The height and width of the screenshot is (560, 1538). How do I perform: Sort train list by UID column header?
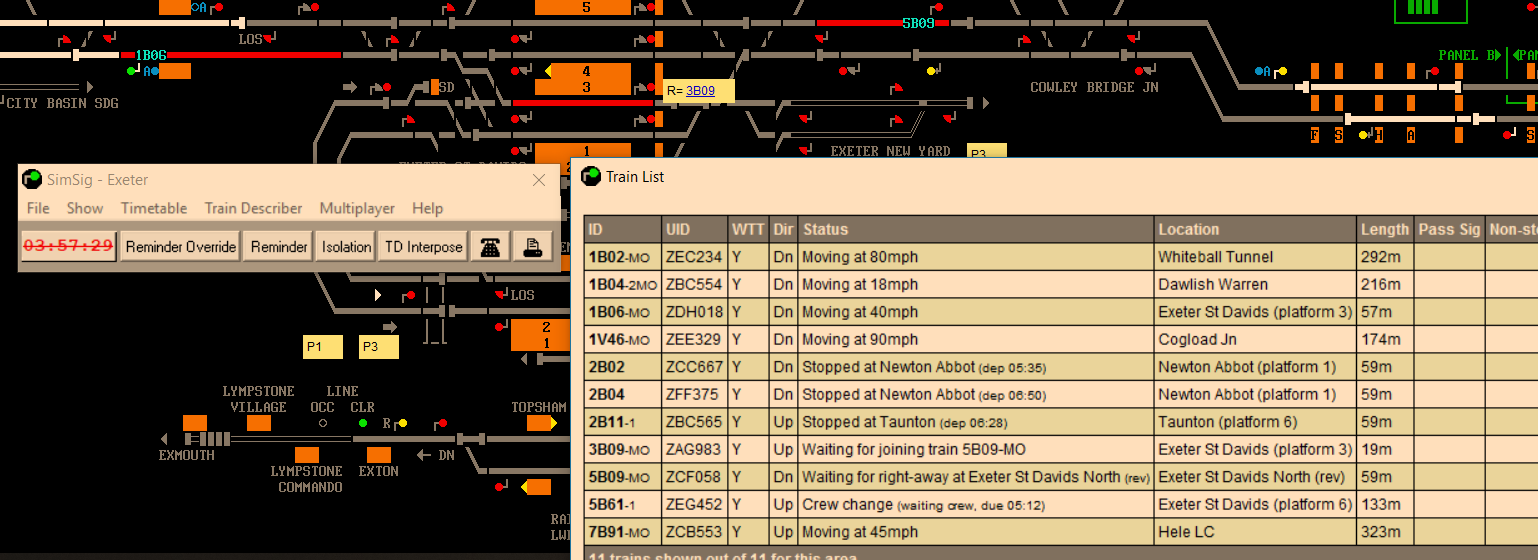(x=694, y=229)
